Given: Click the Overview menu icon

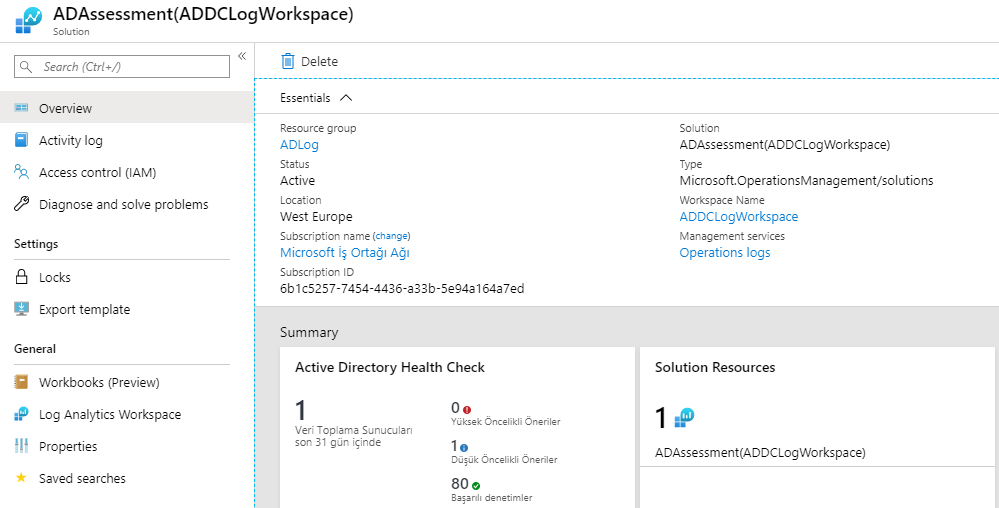Looking at the screenshot, I should [x=21, y=108].
